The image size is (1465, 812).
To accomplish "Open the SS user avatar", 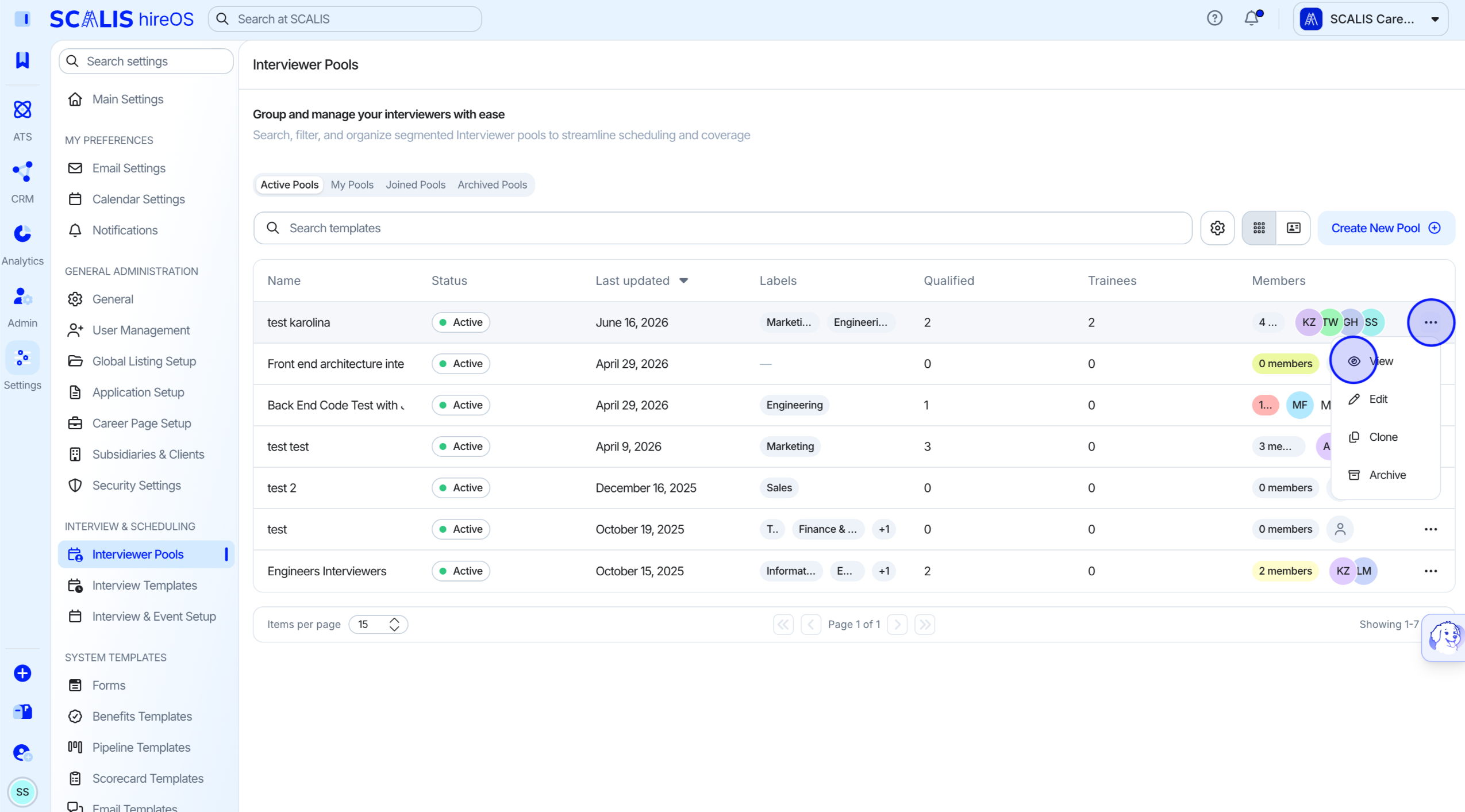I will [22, 792].
